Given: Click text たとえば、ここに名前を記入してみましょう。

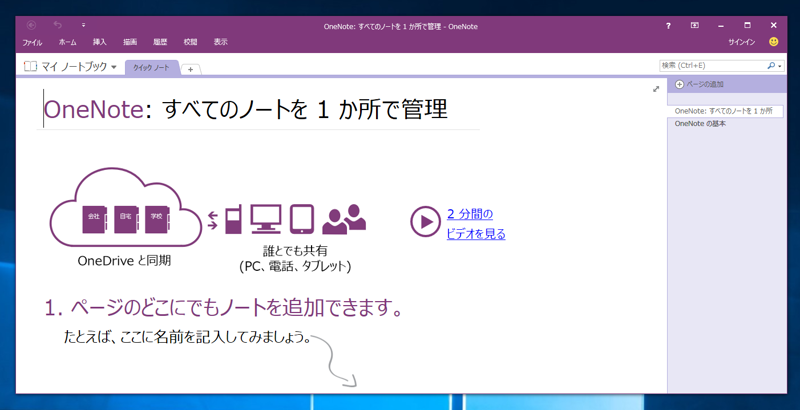Looking at the screenshot, I should 188,337.
